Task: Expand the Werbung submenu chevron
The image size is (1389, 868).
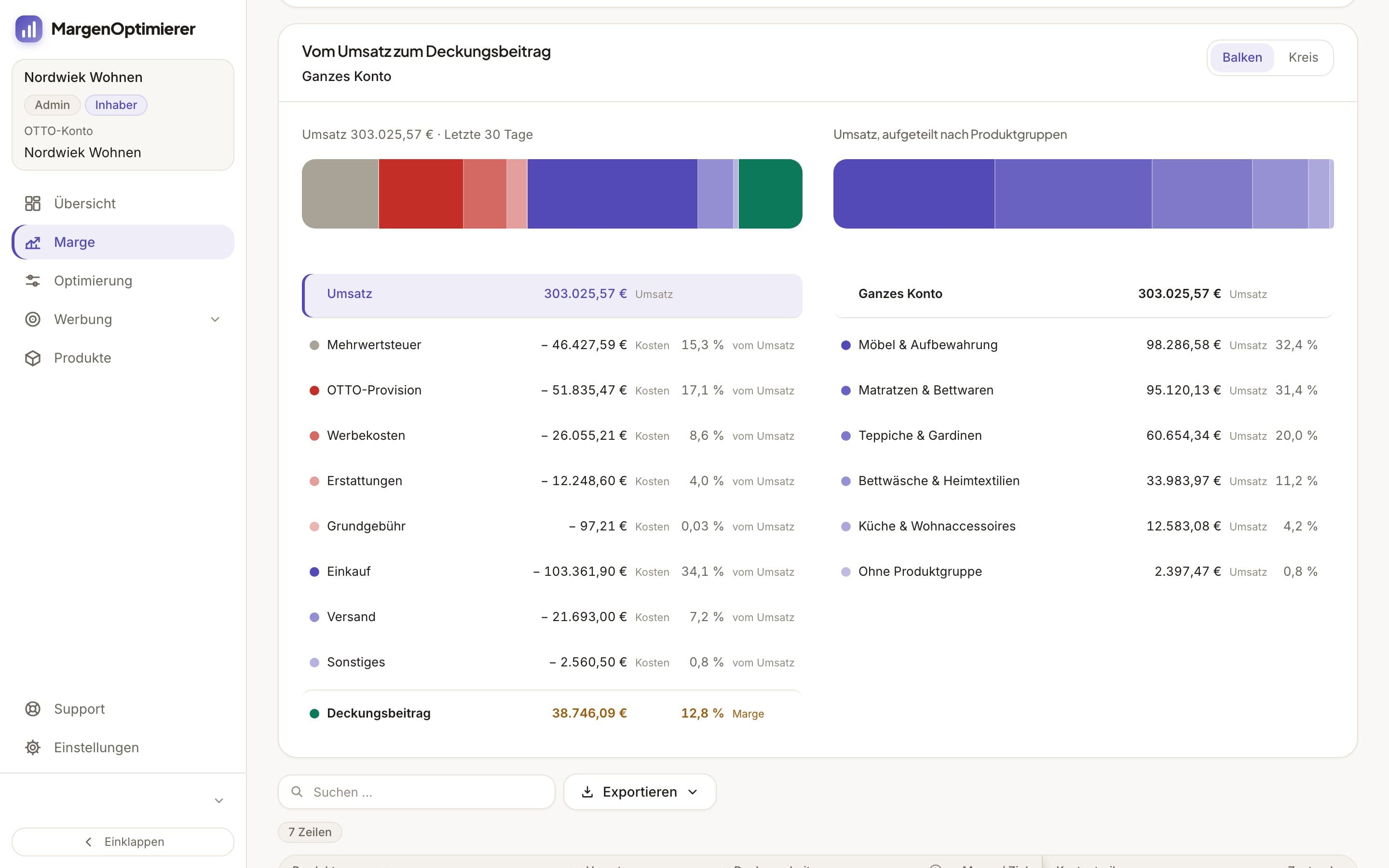Action: (215, 319)
